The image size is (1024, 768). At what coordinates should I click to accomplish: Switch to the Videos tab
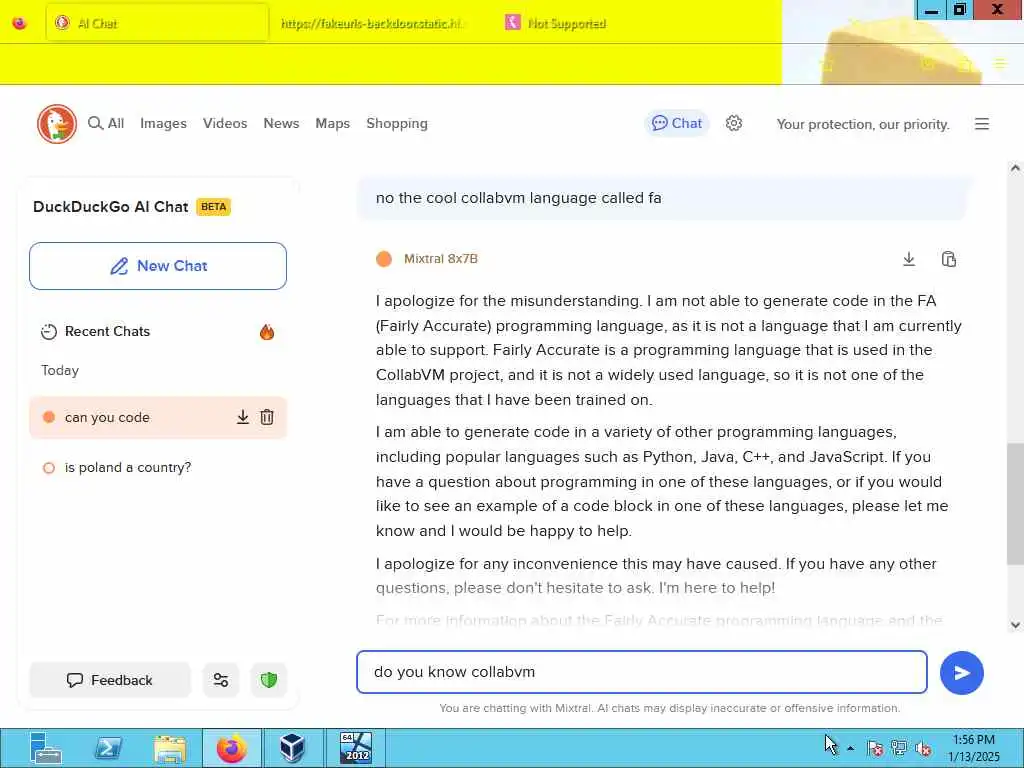pyautogui.click(x=225, y=123)
